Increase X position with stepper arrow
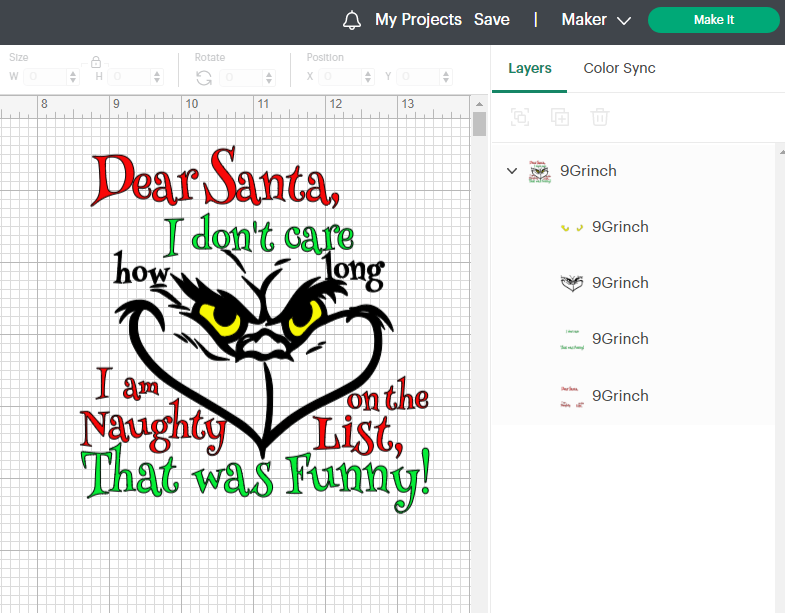The image size is (785, 613). [368, 73]
